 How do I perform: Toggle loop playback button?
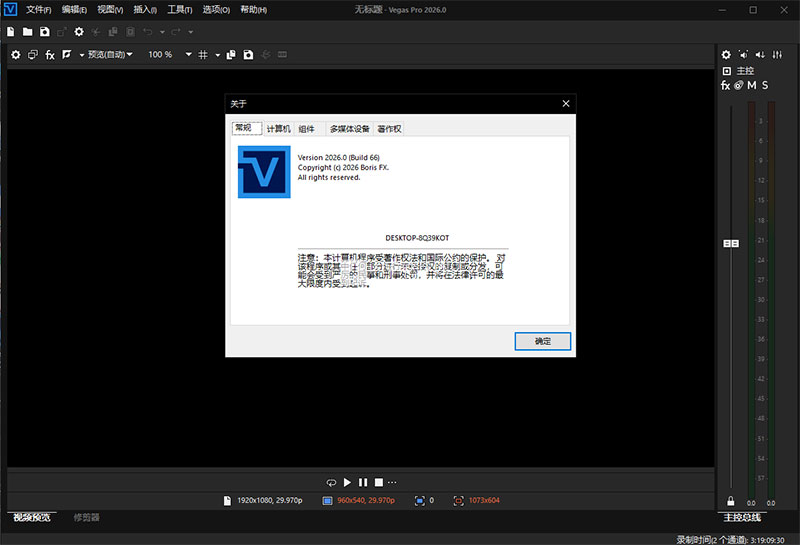click(331, 482)
